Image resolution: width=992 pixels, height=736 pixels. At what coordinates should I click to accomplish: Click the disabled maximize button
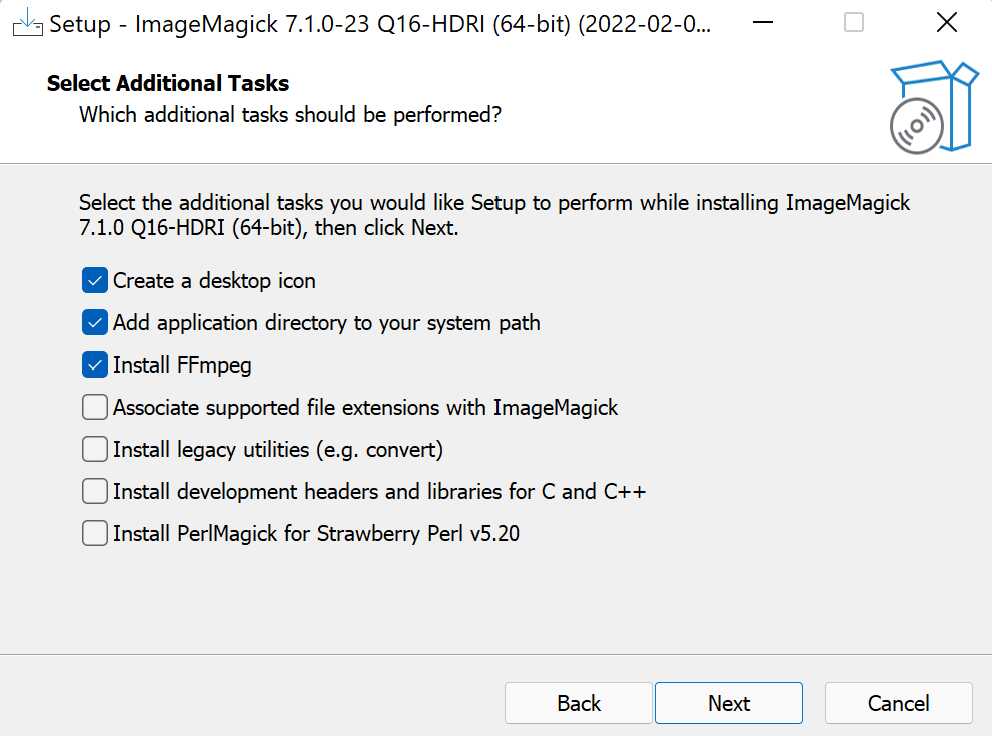pyautogui.click(x=854, y=23)
